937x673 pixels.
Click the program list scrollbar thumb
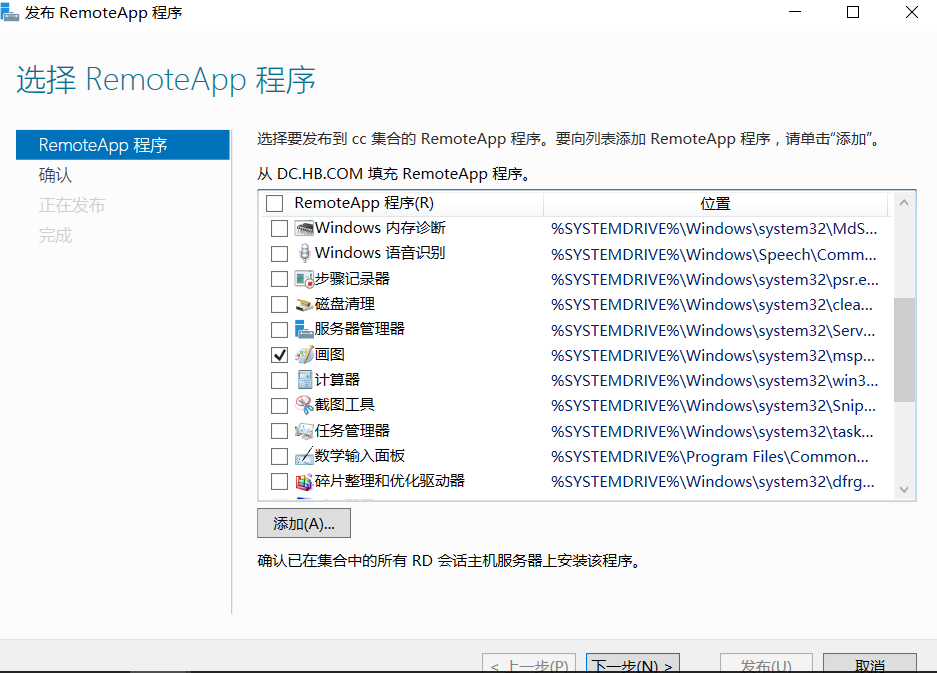tap(904, 350)
